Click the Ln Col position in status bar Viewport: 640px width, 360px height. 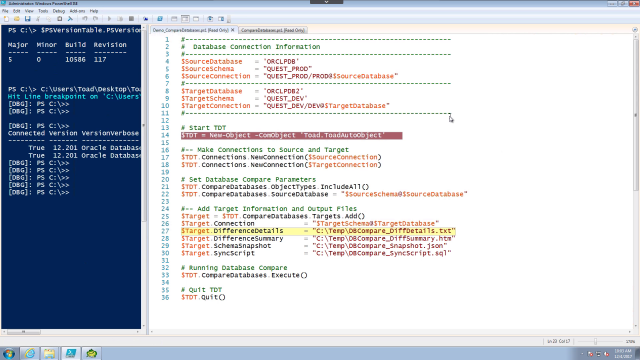(558, 341)
